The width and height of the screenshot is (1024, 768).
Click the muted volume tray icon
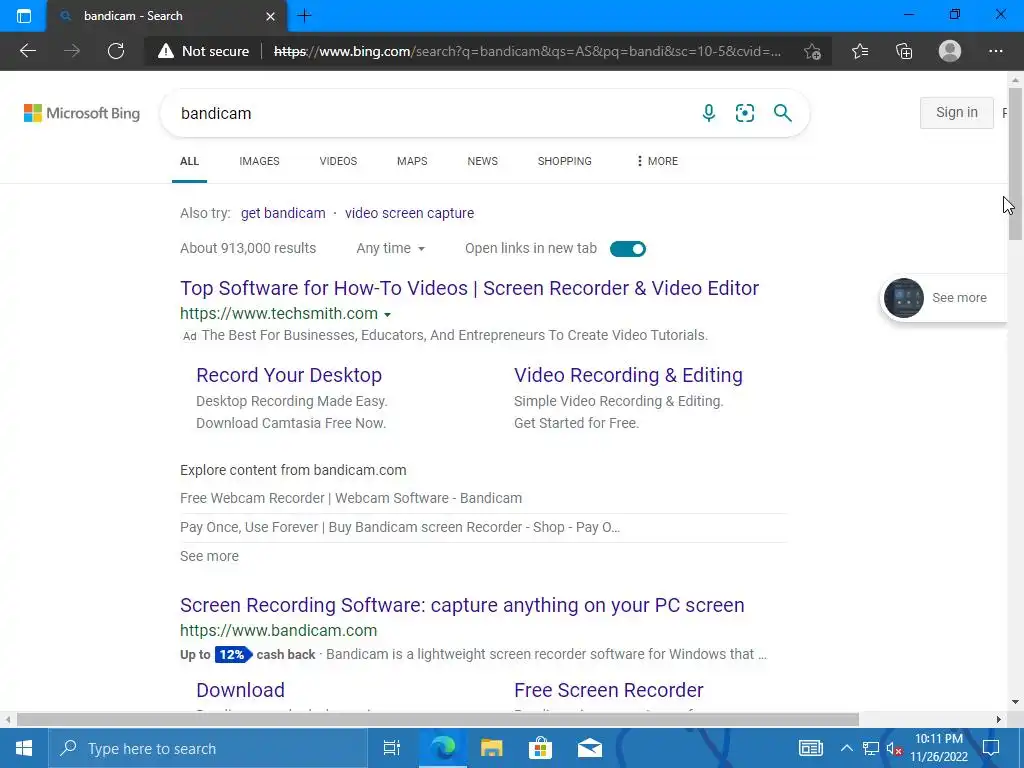(894, 749)
